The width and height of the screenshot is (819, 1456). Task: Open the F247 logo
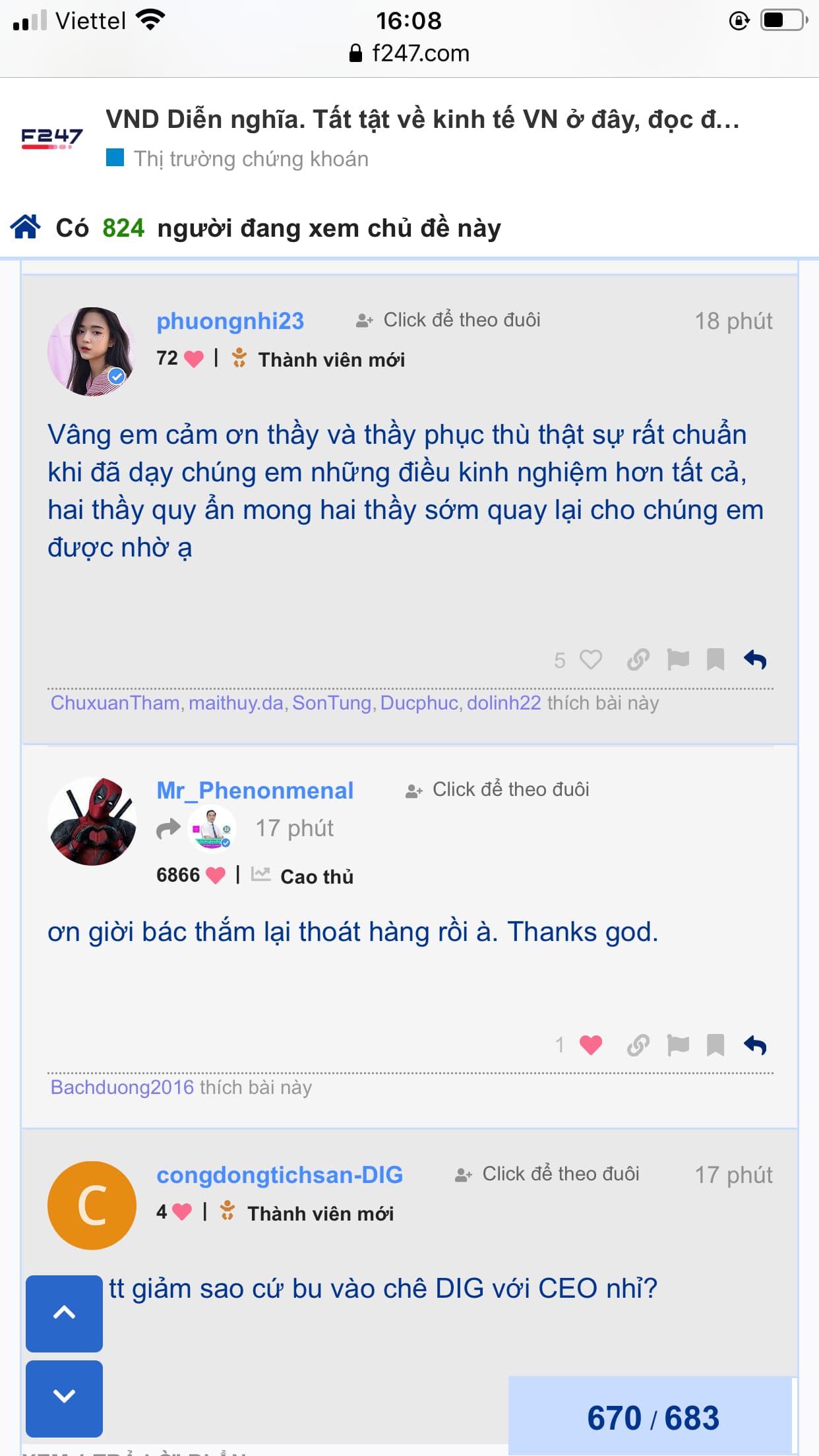click(x=51, y=138)
